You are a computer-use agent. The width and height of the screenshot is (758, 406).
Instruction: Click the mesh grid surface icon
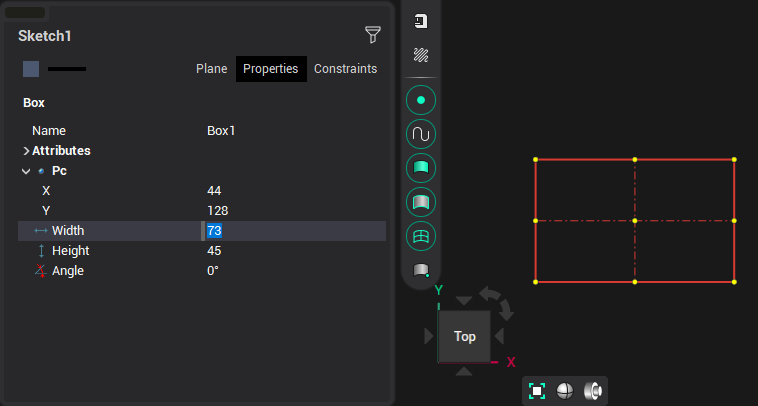point(421,236)
